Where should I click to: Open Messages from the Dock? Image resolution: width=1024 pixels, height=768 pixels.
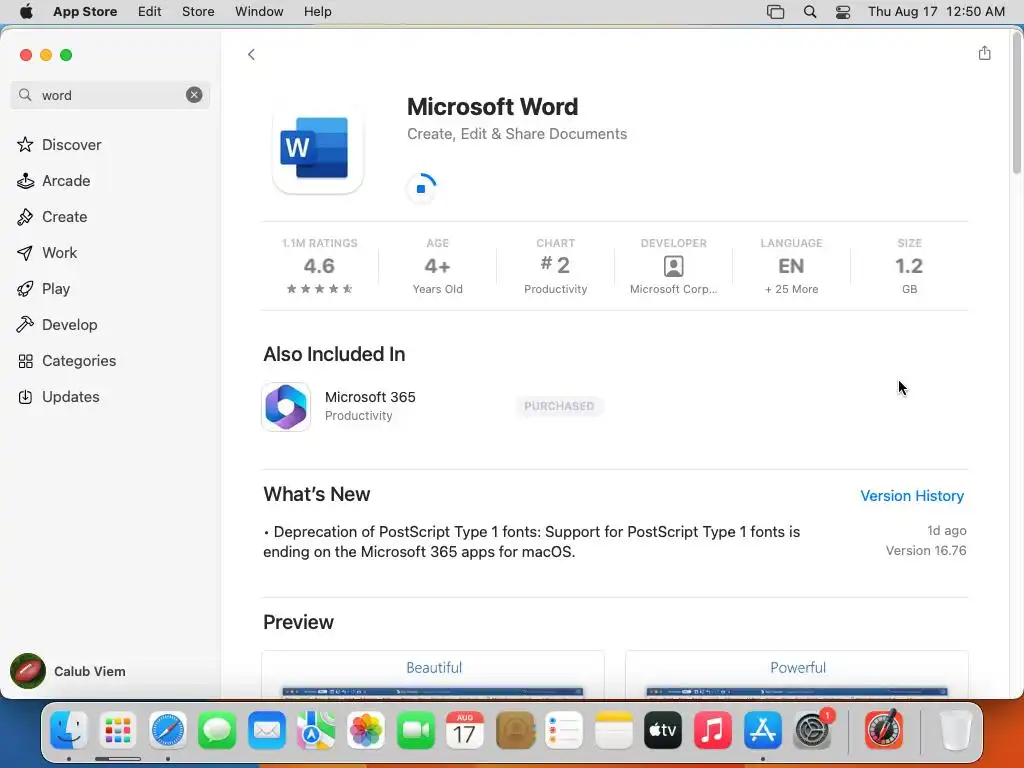click(217, 729)
